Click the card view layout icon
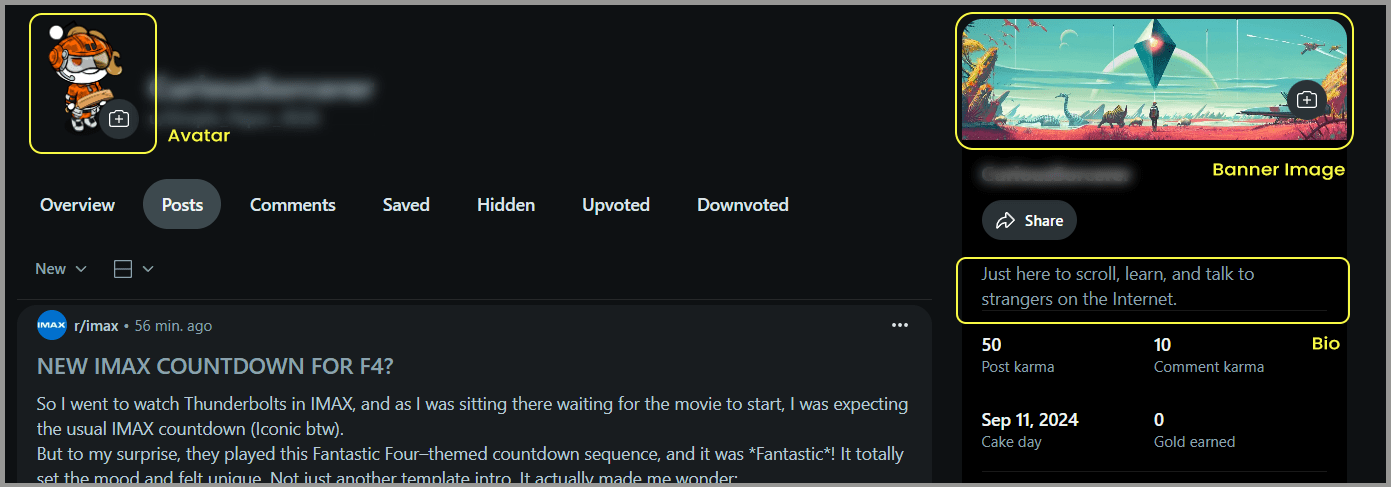The width and height of the screenshot is (1392, 487). (123, 269)
